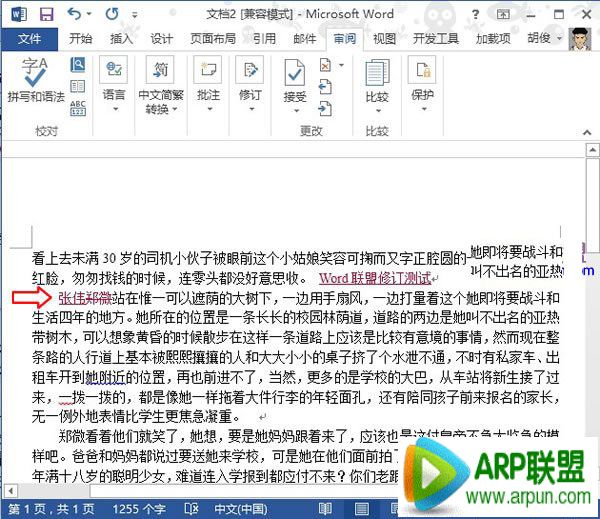Switch to the 设计 tab
Screen dimensions: 600x519
click(161, 39)
